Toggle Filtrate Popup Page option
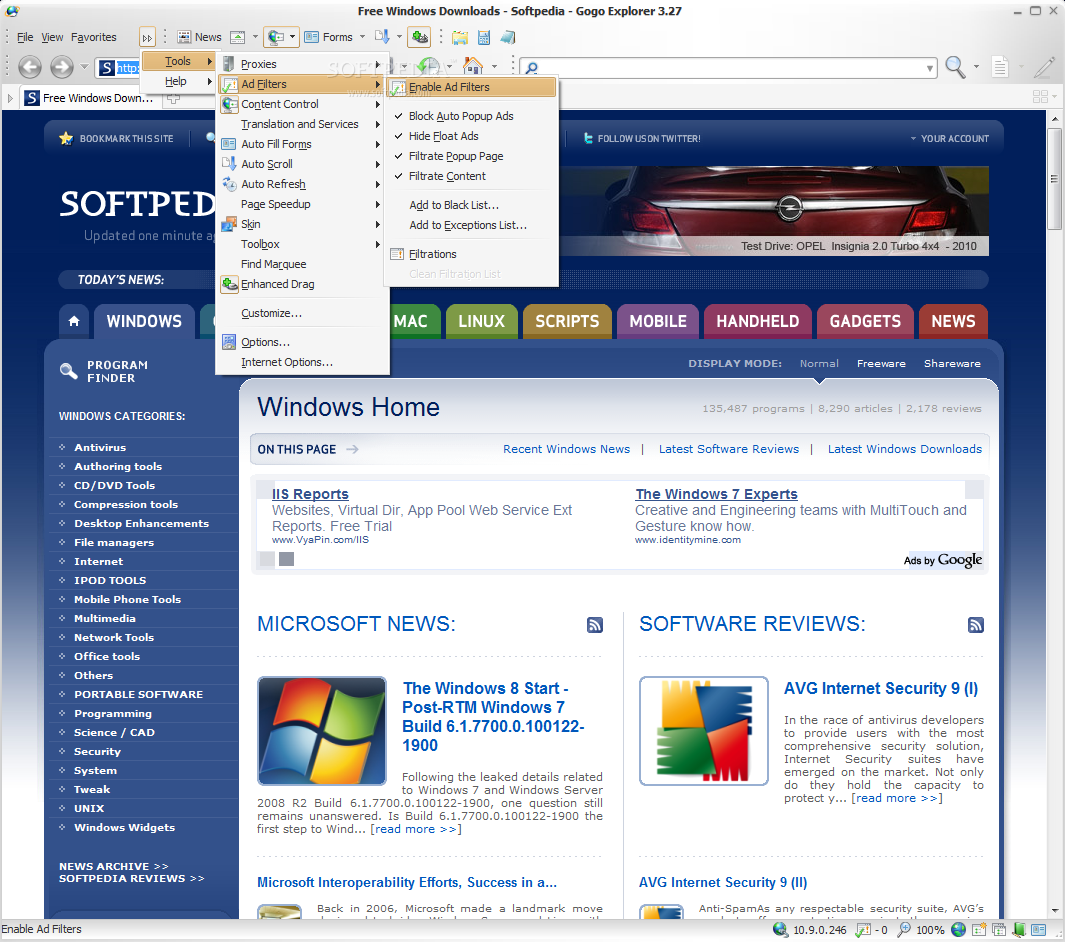 point(471,156)
